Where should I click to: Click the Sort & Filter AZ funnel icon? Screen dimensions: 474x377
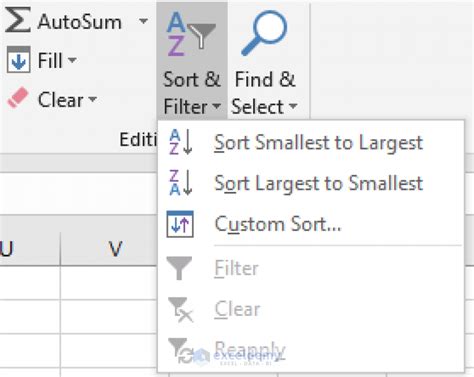tap(191, 34)
